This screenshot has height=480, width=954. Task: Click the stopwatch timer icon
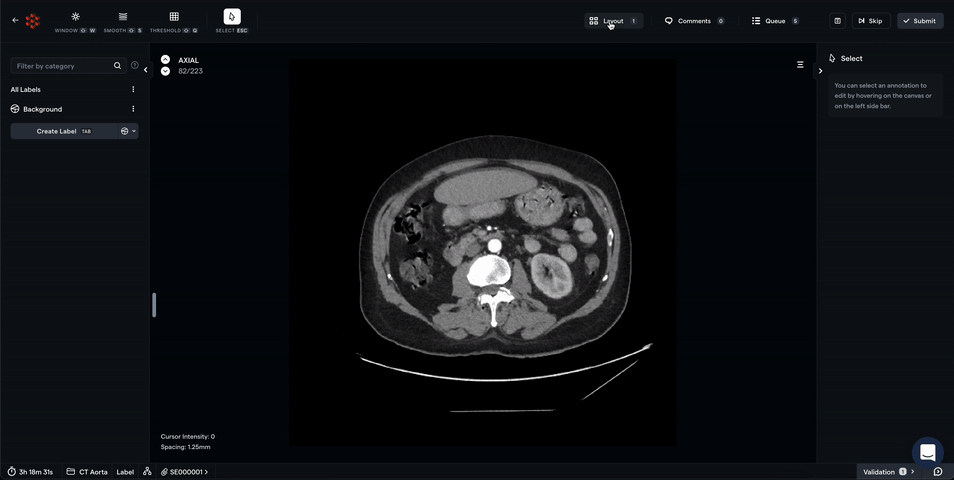click(x=12, y=471)
